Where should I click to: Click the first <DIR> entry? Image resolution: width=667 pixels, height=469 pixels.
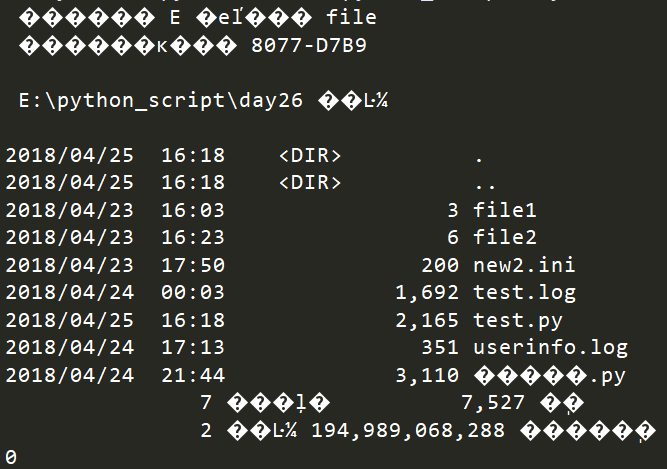[x=310, y=155]
